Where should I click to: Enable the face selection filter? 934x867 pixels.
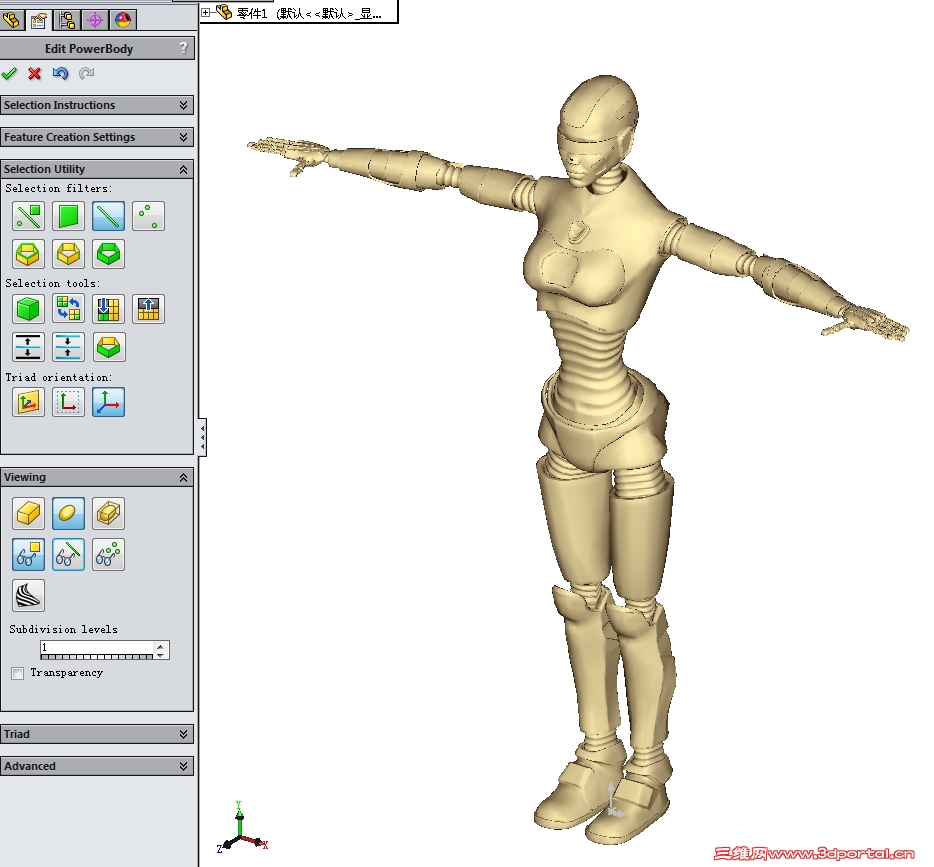point(69,216)
